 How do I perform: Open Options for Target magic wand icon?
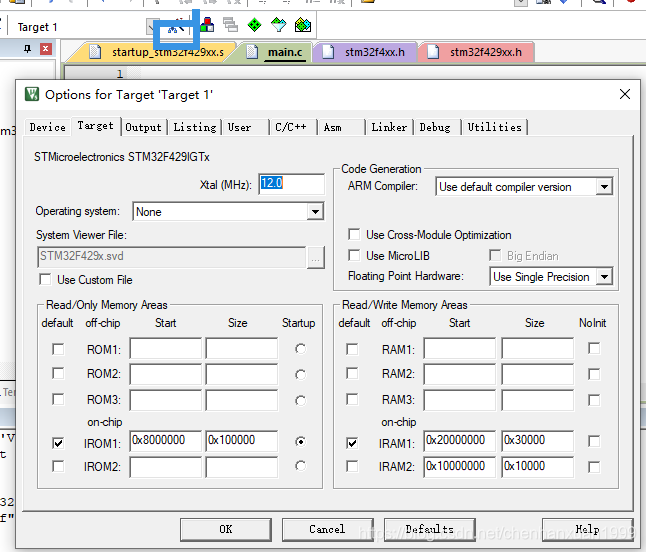point(176,27)
